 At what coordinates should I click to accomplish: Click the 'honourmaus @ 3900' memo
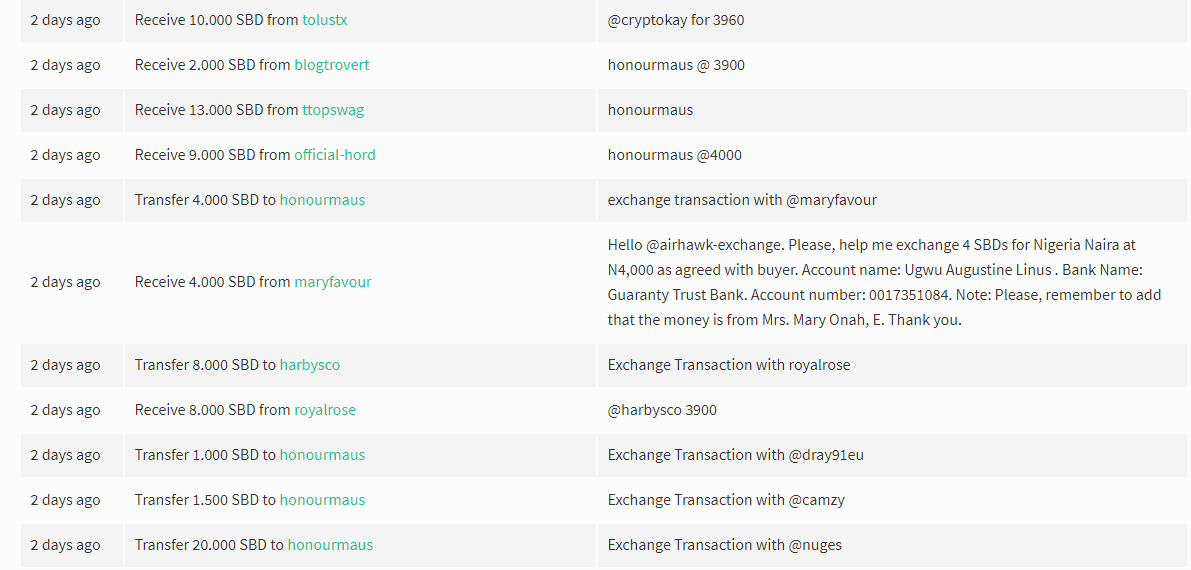676,65
